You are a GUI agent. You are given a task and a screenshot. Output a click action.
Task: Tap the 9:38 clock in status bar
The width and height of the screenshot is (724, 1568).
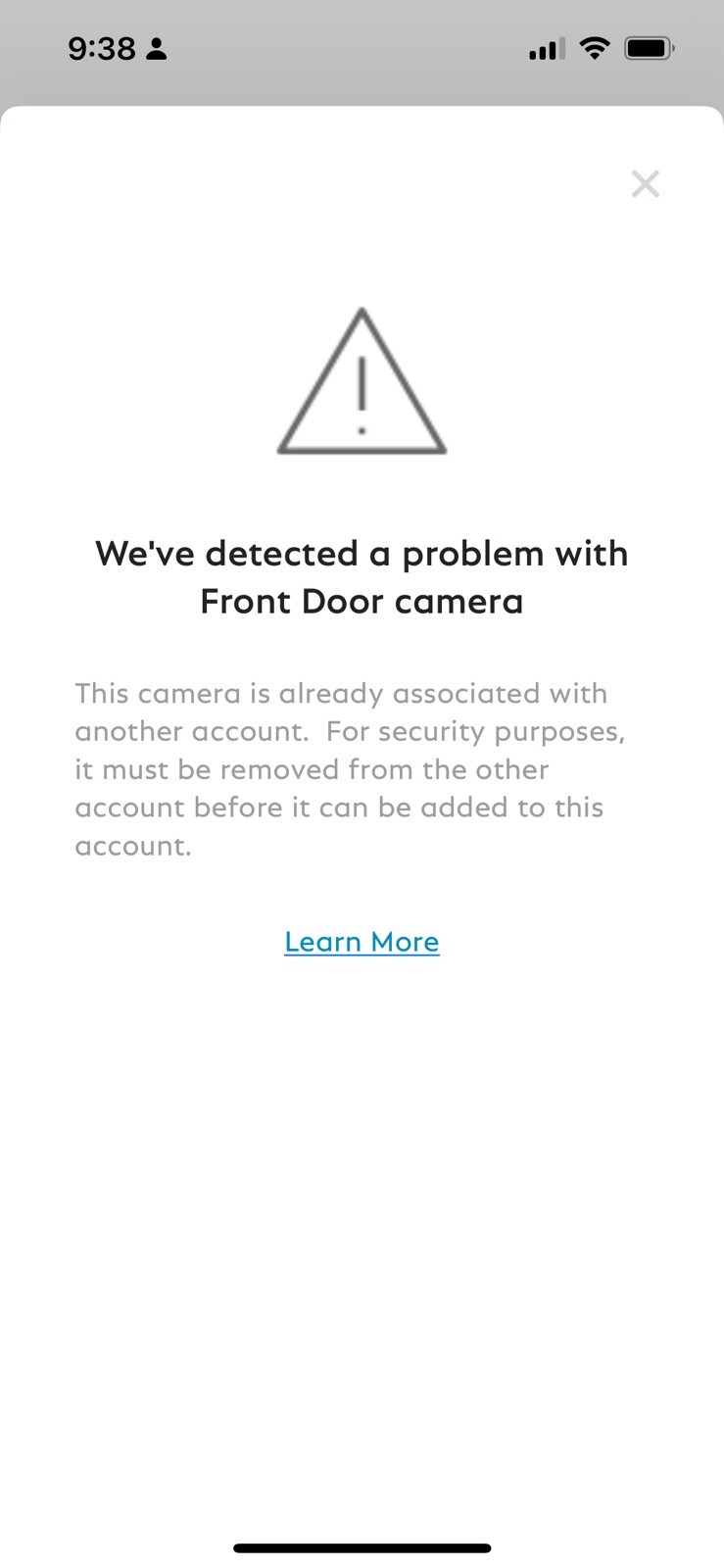click(102, 48)
